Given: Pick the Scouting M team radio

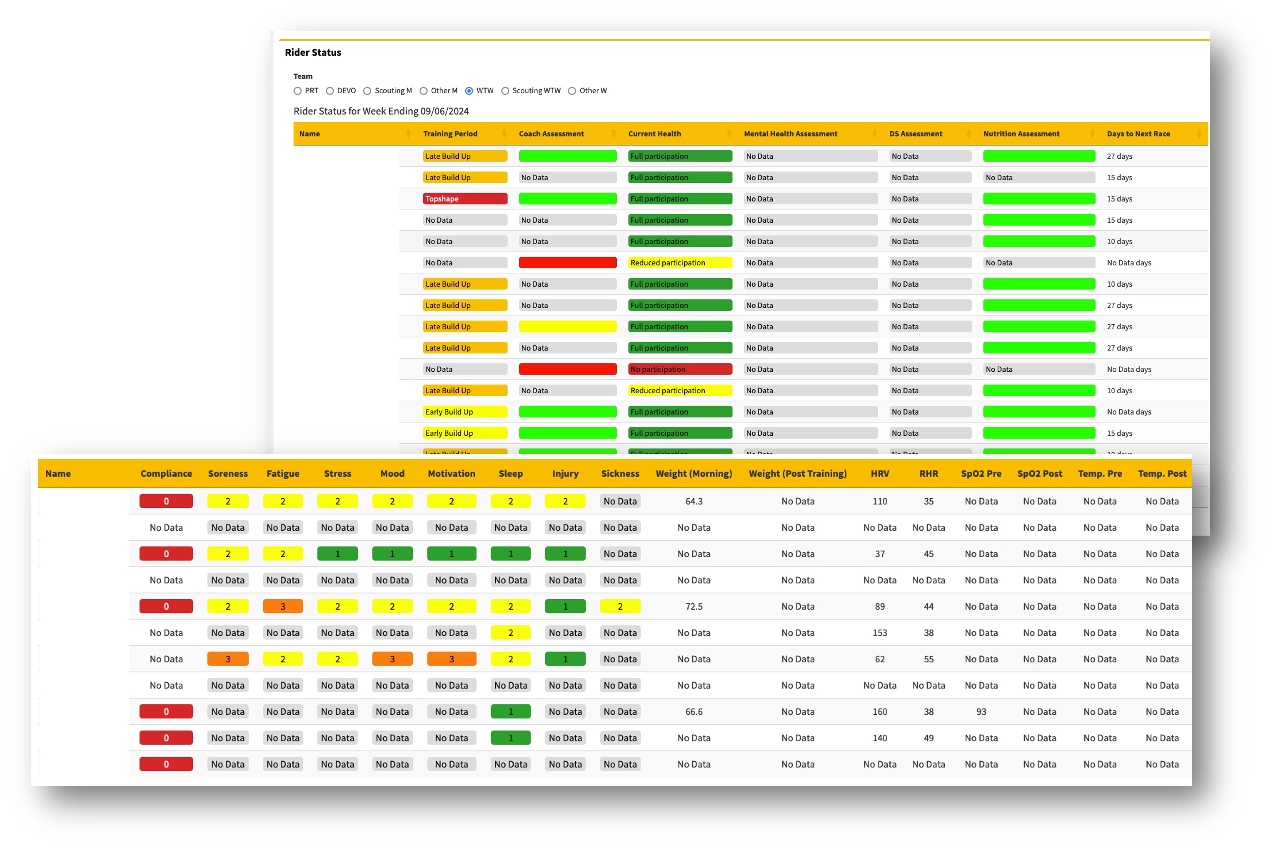Looking at the screenshot, I should coord(367,91).
